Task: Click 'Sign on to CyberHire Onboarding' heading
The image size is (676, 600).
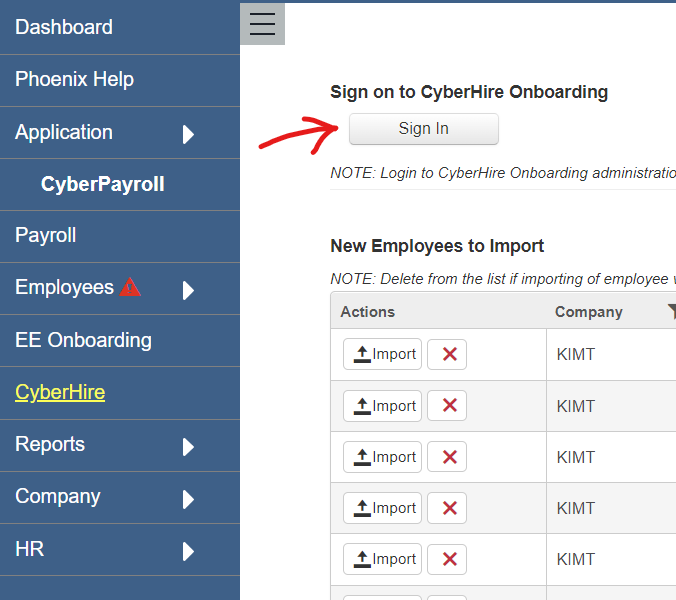Action: (469, 92)
